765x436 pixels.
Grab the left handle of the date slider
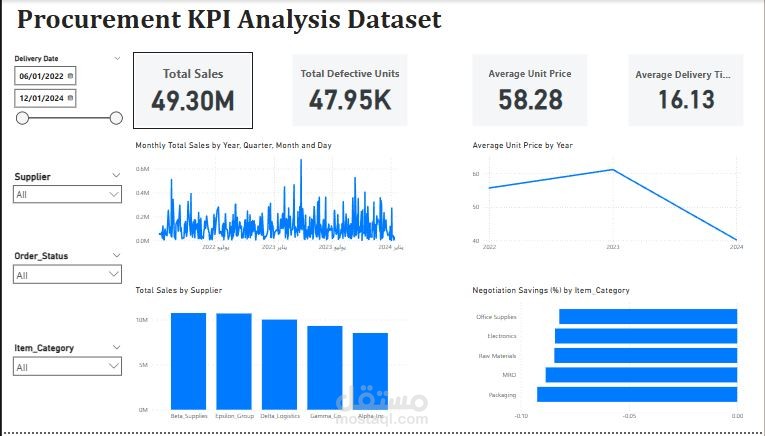tap(22, 118)
